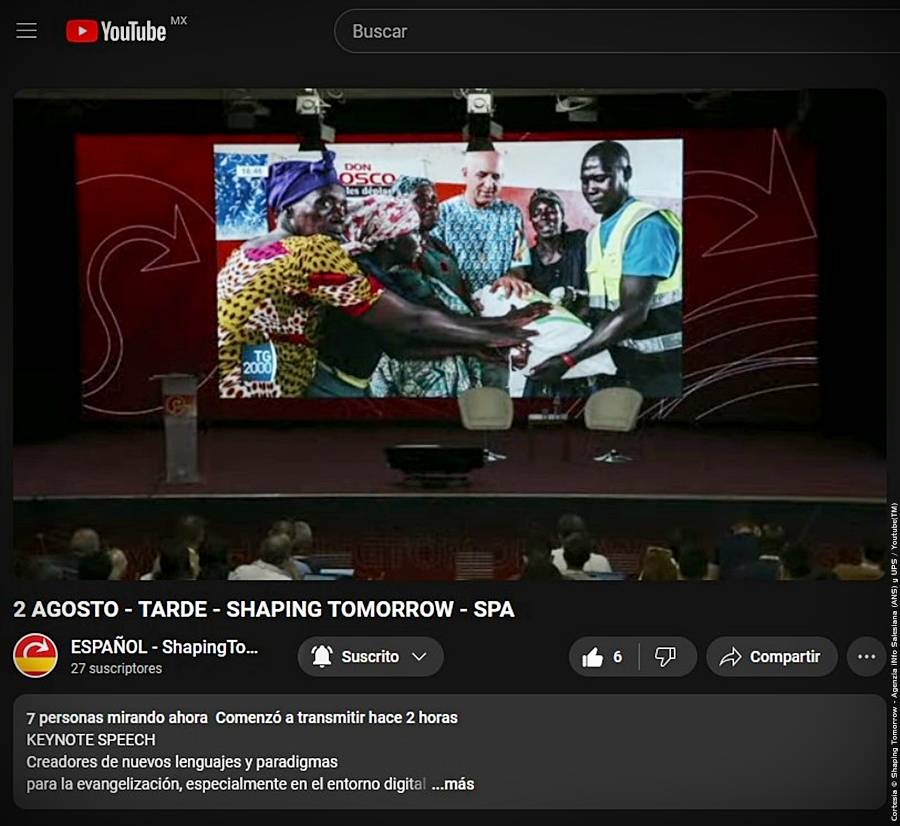Visit the ESPAÑOL - ShapingTo... channel name

point(164,647)
